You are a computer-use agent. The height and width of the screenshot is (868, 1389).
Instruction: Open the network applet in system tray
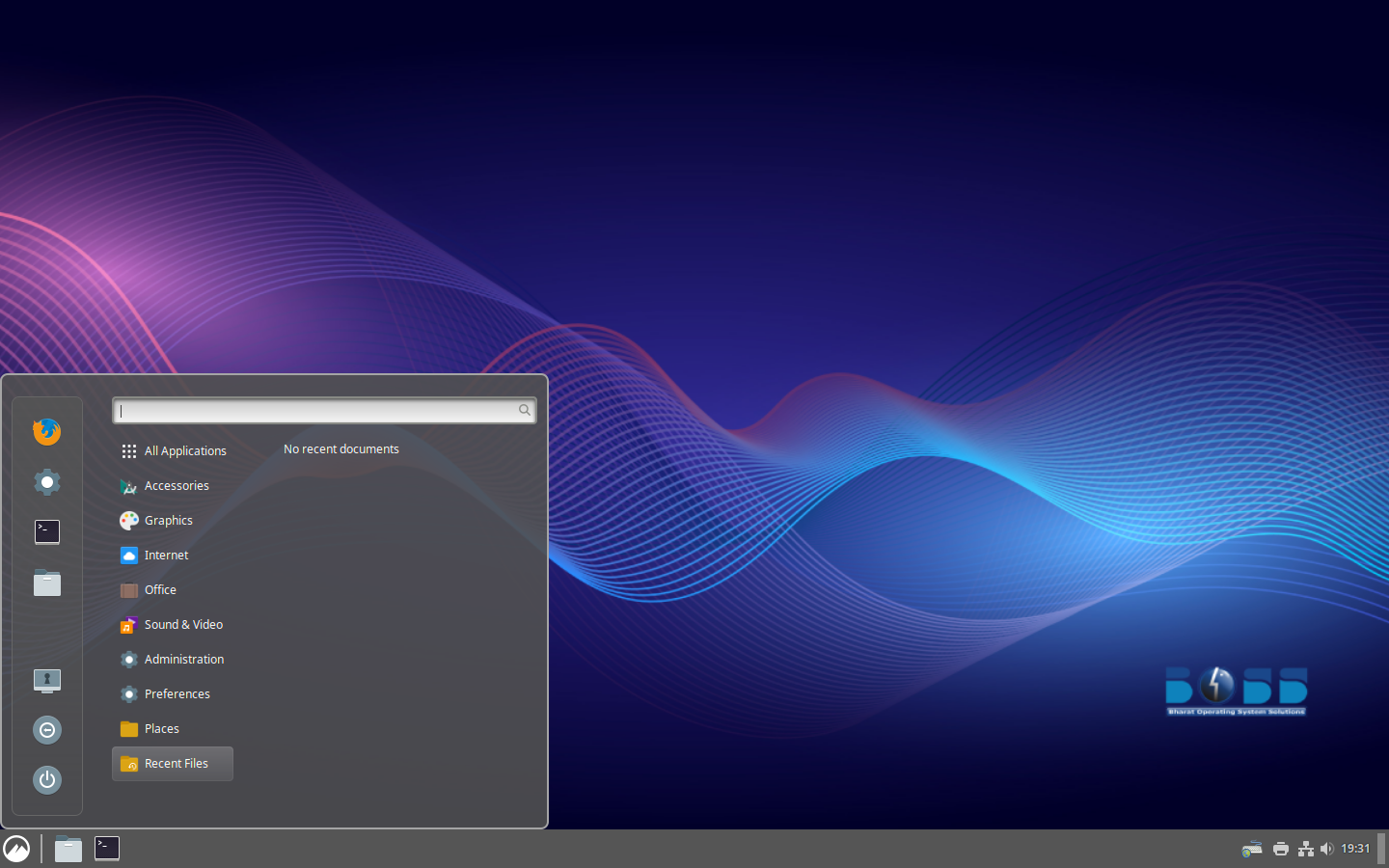point(1305,849)
